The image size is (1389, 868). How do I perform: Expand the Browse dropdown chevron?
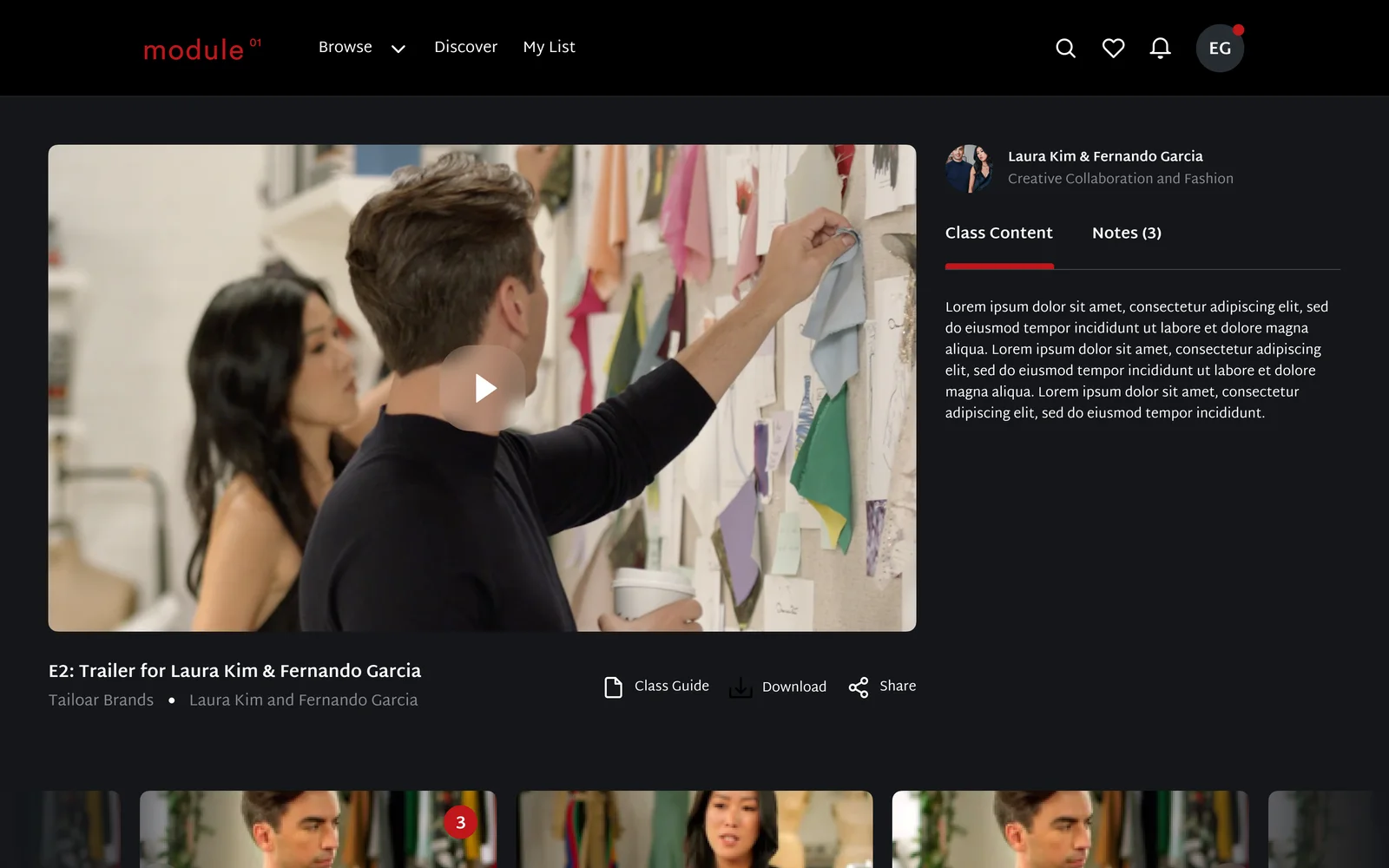pyautogui.click(x=398, y=49)
